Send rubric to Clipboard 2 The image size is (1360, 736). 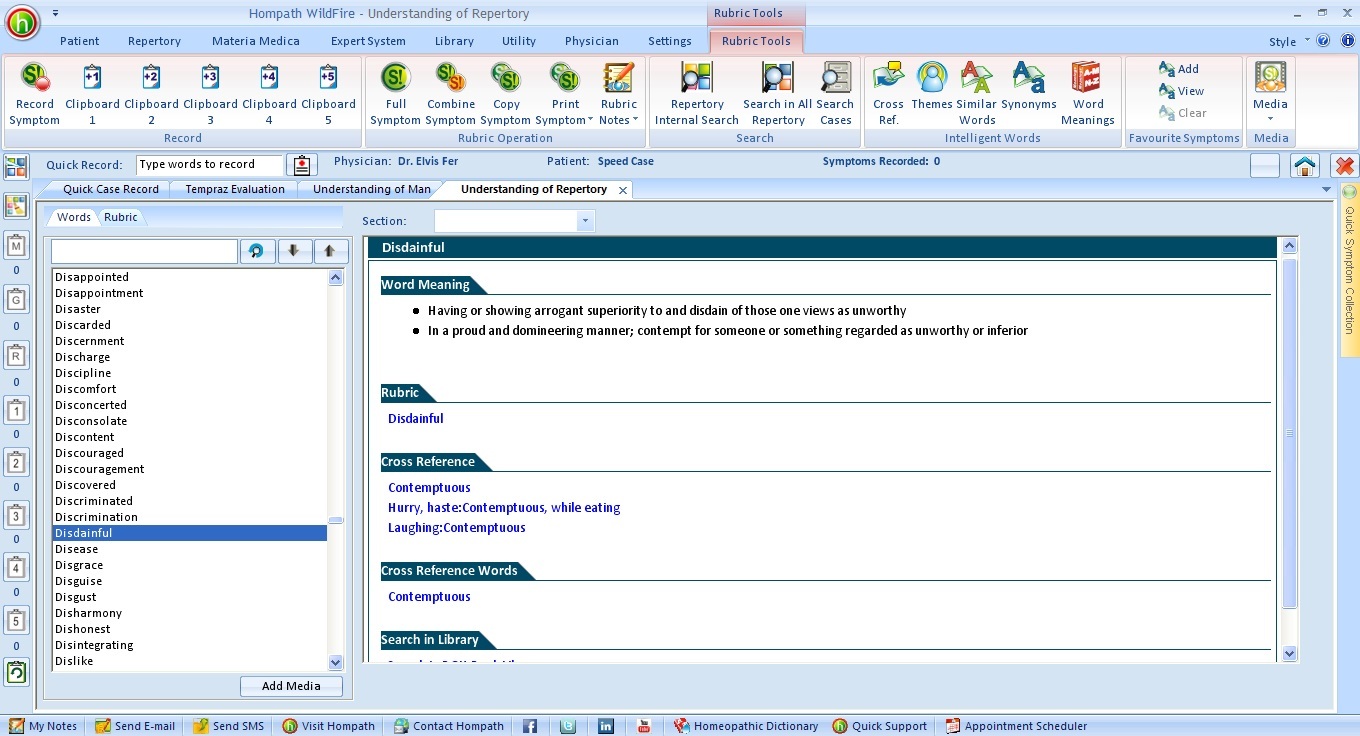point(151,94)
